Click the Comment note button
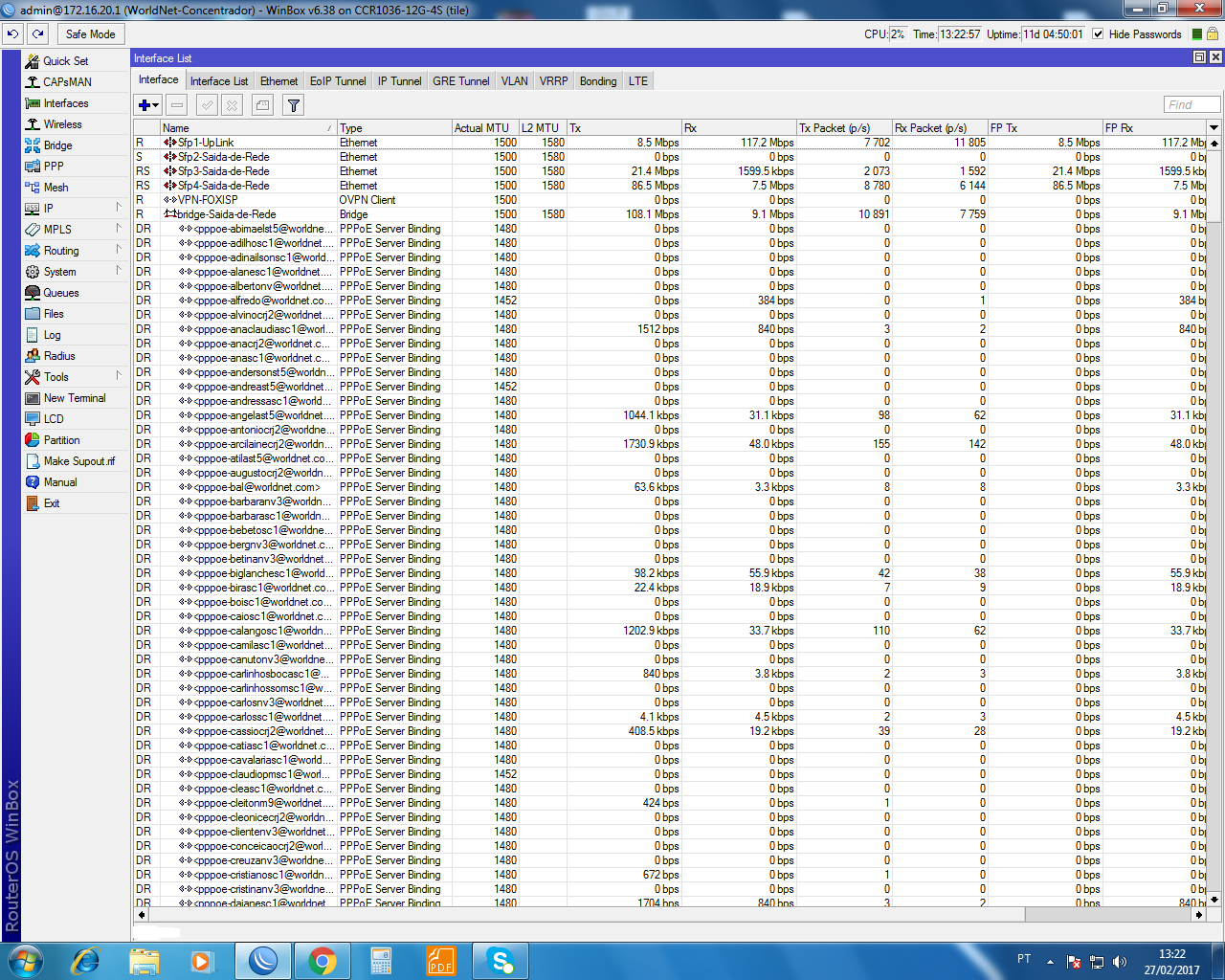 coord(262,105)
